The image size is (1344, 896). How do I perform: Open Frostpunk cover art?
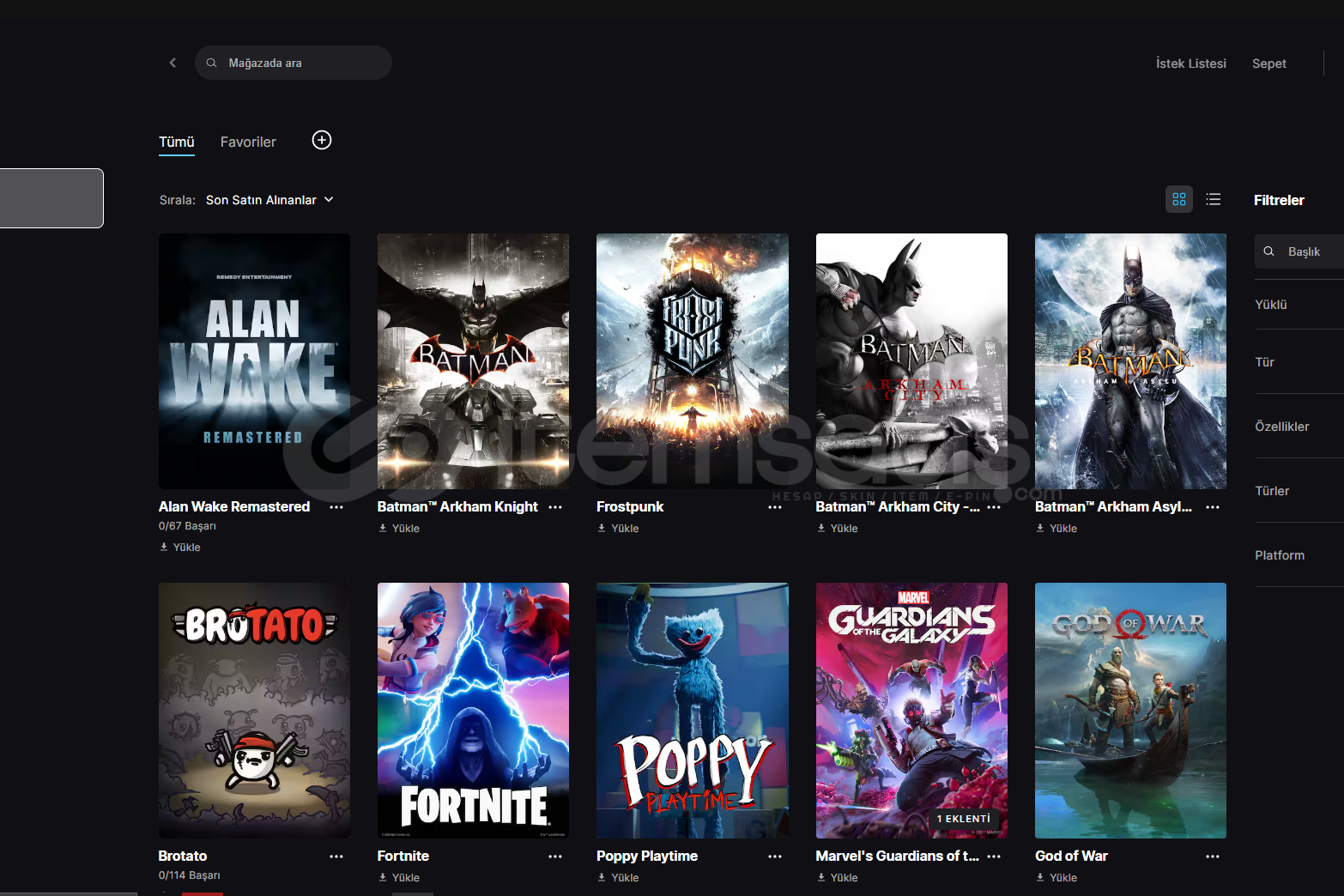[x=693, y=361]
